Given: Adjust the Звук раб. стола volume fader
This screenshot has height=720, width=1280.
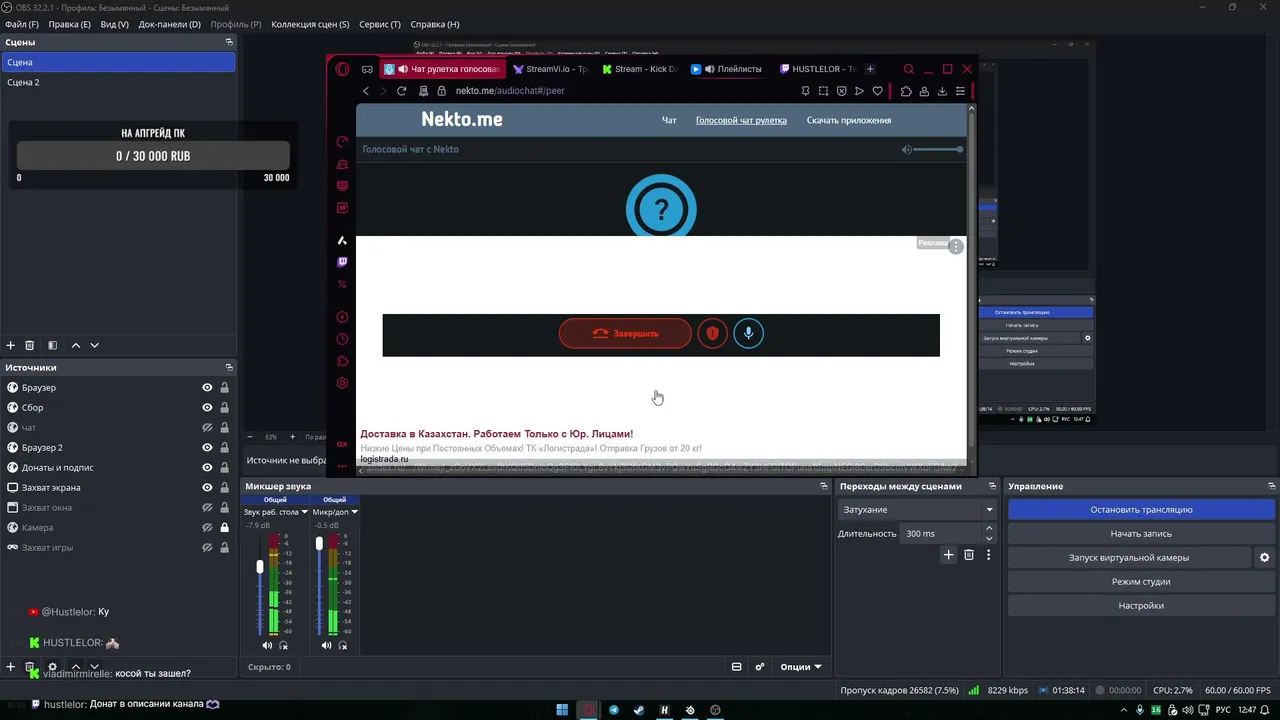Looking at the screenshot, I should [260, 566].
